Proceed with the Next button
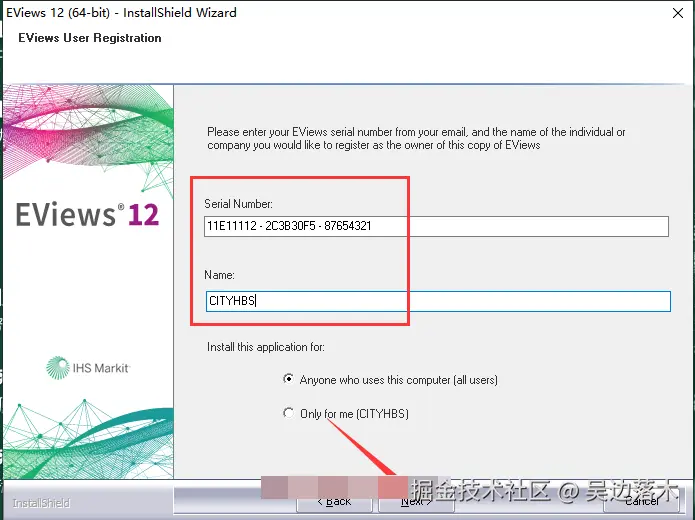The image size is (695, 520). (416, 501)
